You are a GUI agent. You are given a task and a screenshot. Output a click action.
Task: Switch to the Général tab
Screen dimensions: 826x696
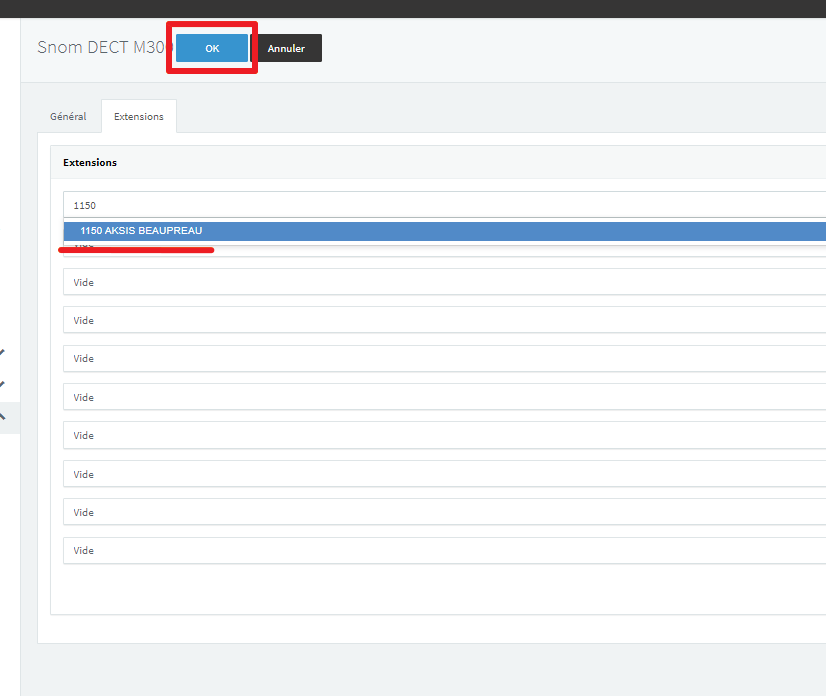point(68,116)
